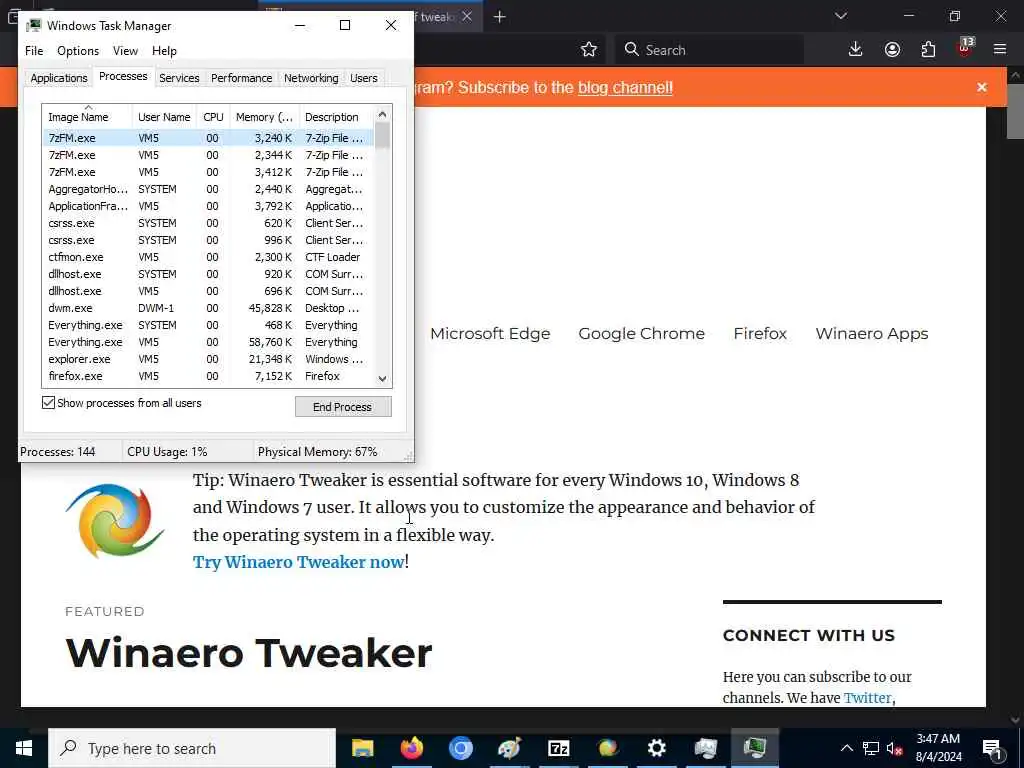
Task: Open the Google Chrome menu item
Action: pos(641,334)
